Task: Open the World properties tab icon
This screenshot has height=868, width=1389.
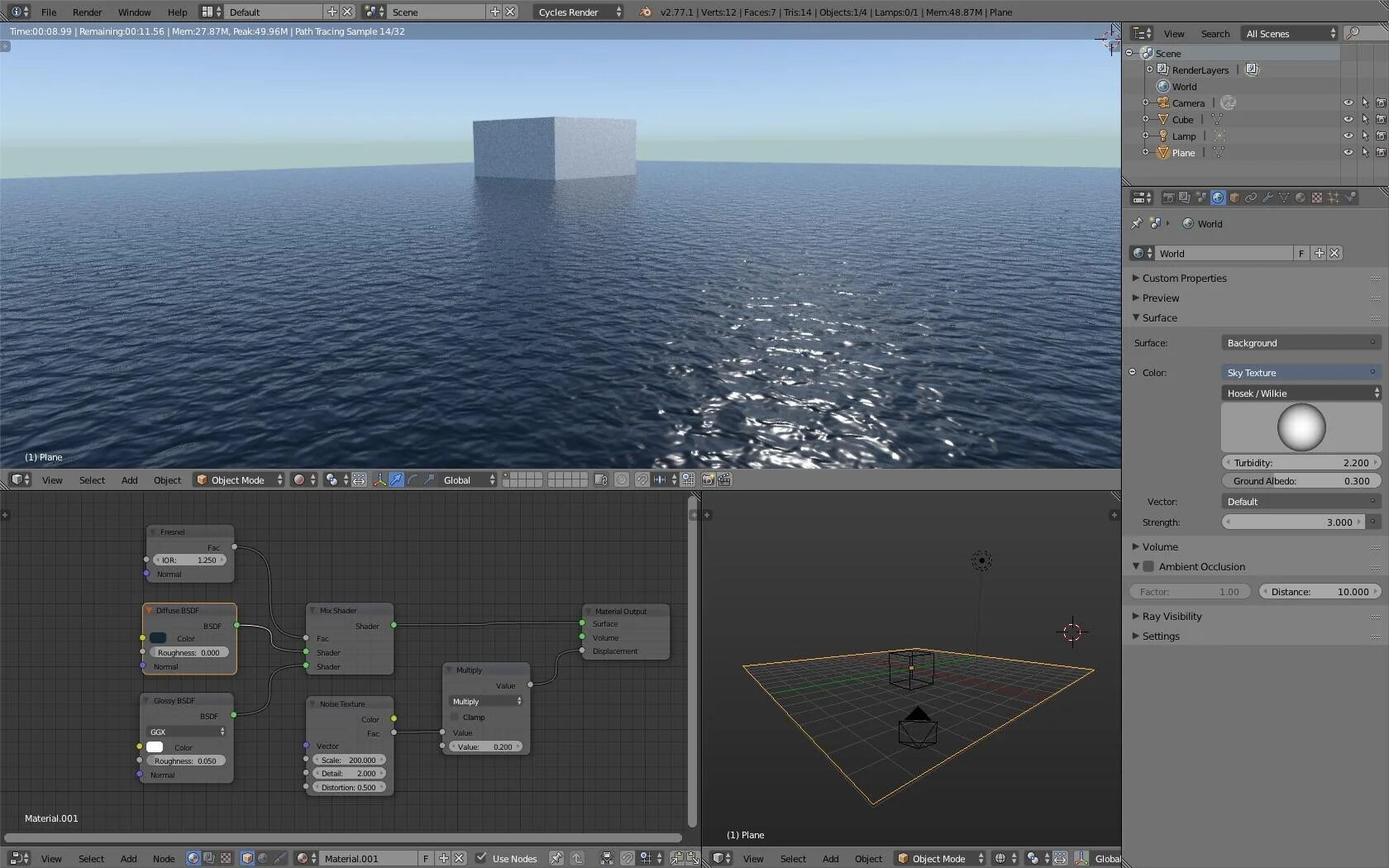Action: [1218, 198]
